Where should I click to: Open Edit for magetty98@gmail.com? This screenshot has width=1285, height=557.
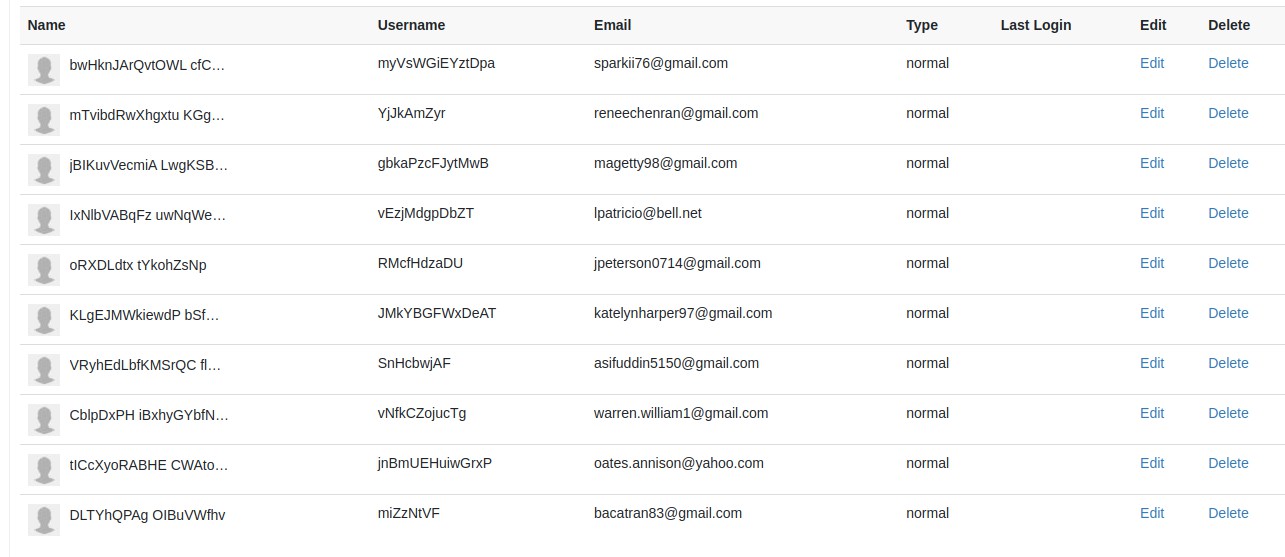pyautogui.click(x=1152, y=163)
